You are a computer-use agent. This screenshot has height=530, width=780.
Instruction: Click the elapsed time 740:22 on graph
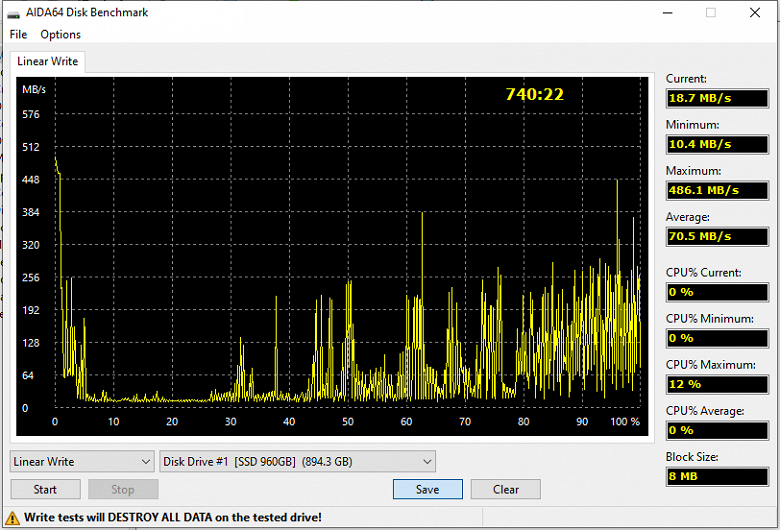(x=535, y=94)
